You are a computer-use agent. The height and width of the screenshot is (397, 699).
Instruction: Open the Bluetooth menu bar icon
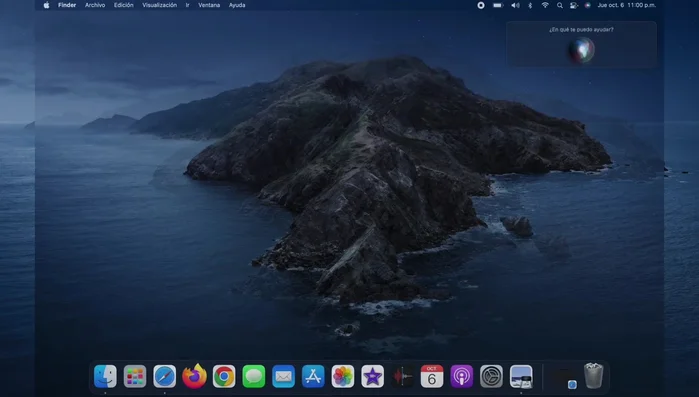click(x=530, y=5)
